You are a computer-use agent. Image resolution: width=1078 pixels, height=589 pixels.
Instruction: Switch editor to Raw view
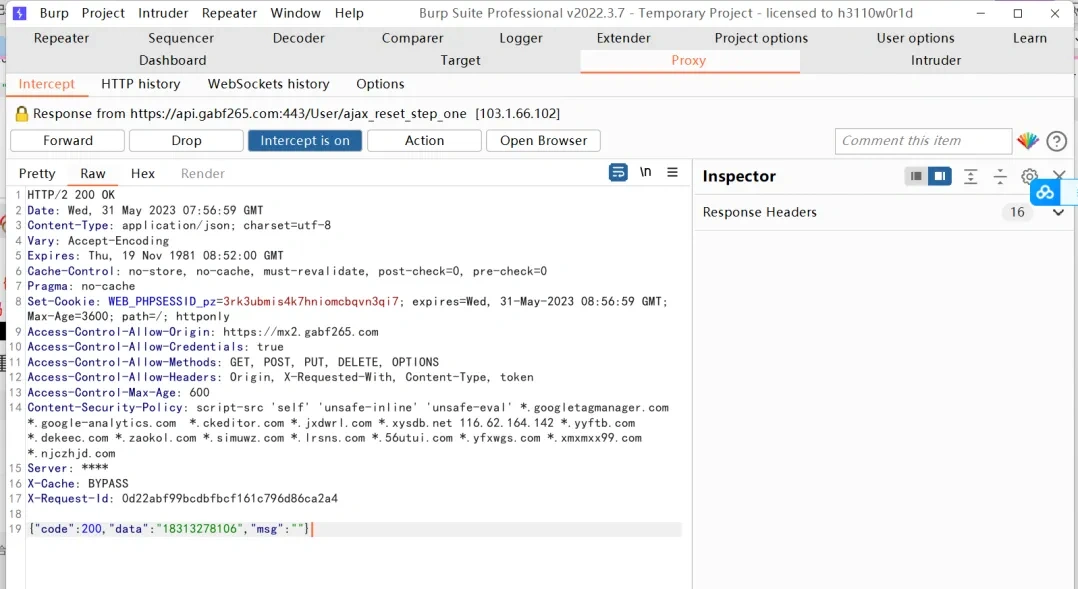point(93,174)
